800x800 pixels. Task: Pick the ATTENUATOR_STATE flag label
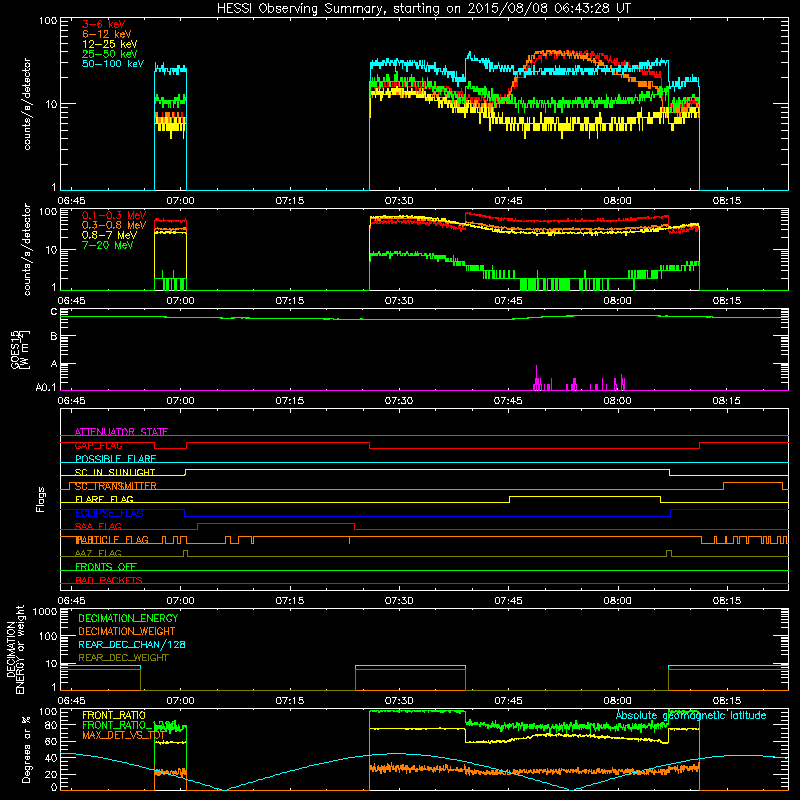point(121,432)
